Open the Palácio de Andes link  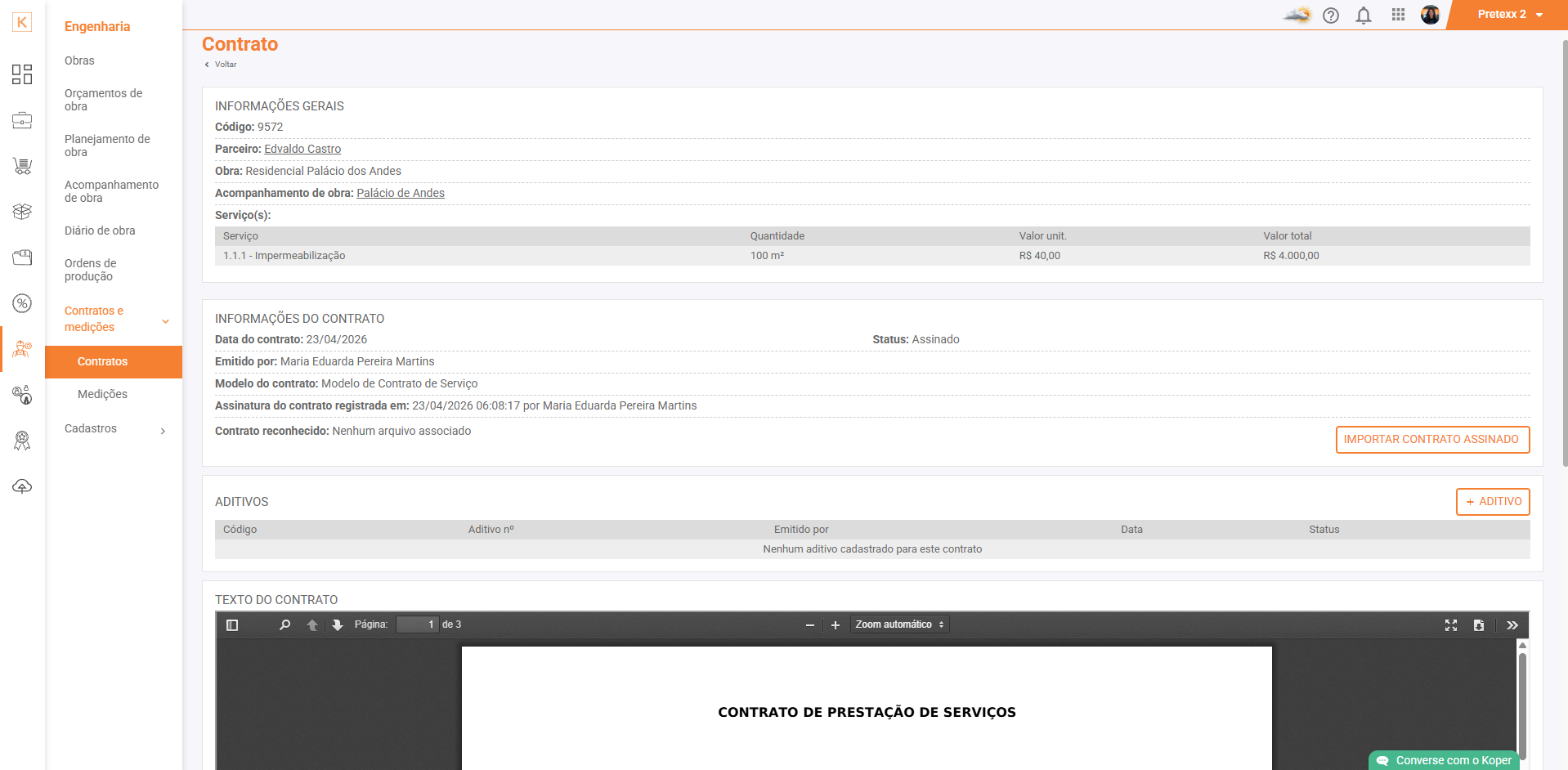point(401,193)
